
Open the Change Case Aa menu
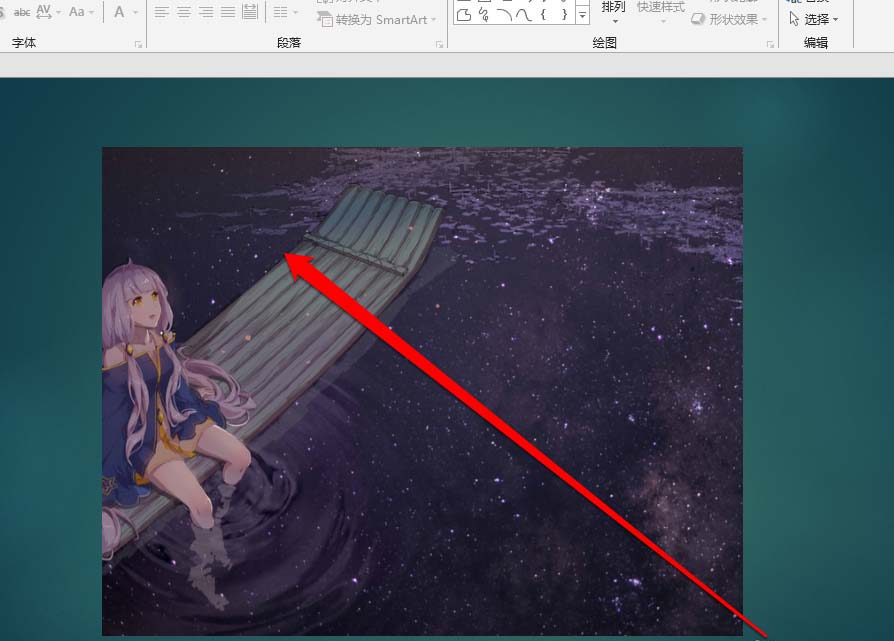[80, 12]
